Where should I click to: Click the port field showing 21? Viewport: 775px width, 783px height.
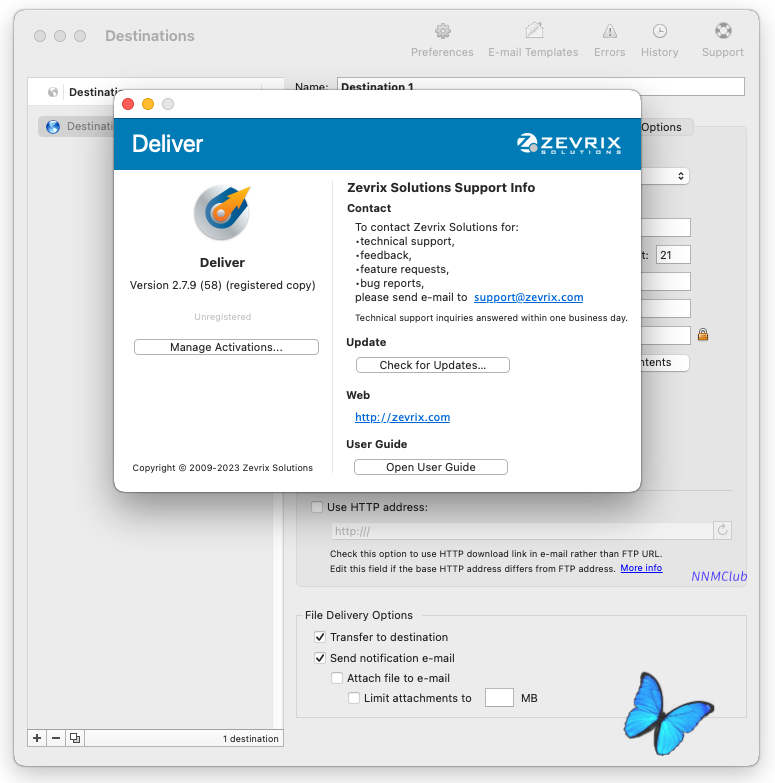[673, 255]
